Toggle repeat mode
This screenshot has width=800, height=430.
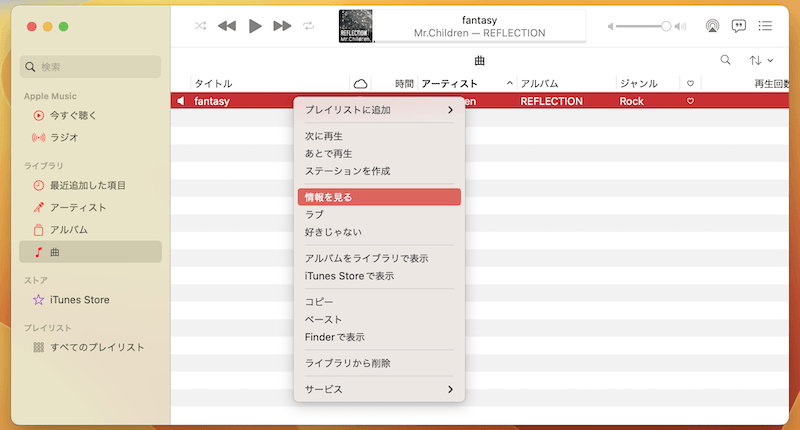[309, 26]
